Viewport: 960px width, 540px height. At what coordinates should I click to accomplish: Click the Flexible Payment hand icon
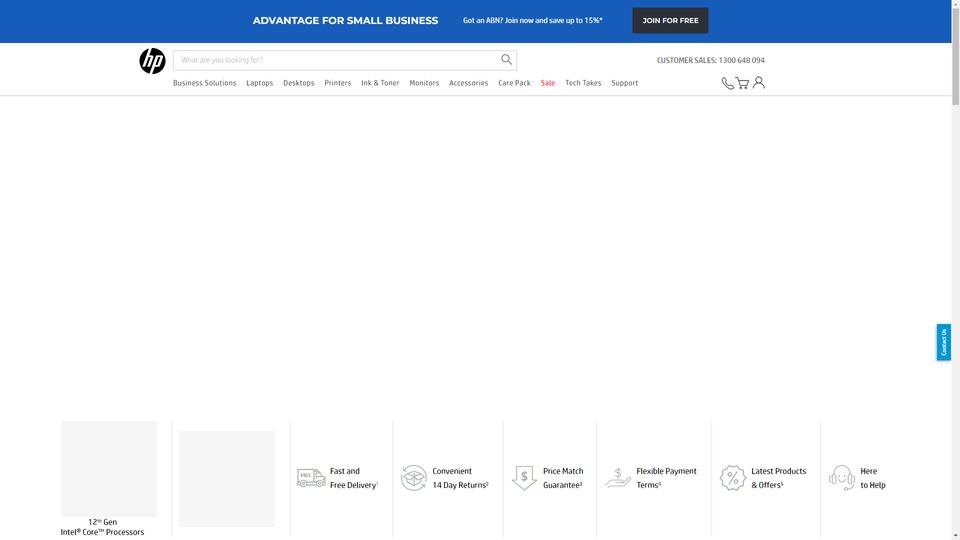coord(618,478)
